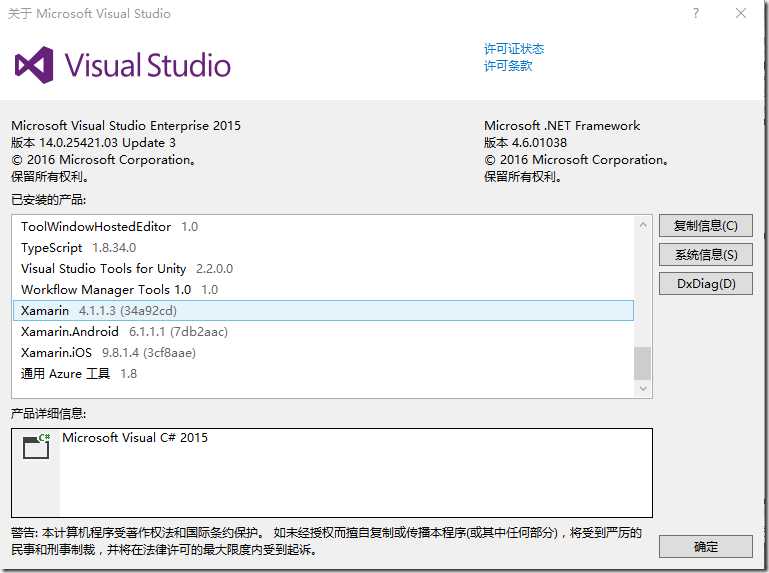The width and height of the screenshot is (769, 573).
Task: Click .NET Framework version 4.6.01038 text
Action: 525,143
